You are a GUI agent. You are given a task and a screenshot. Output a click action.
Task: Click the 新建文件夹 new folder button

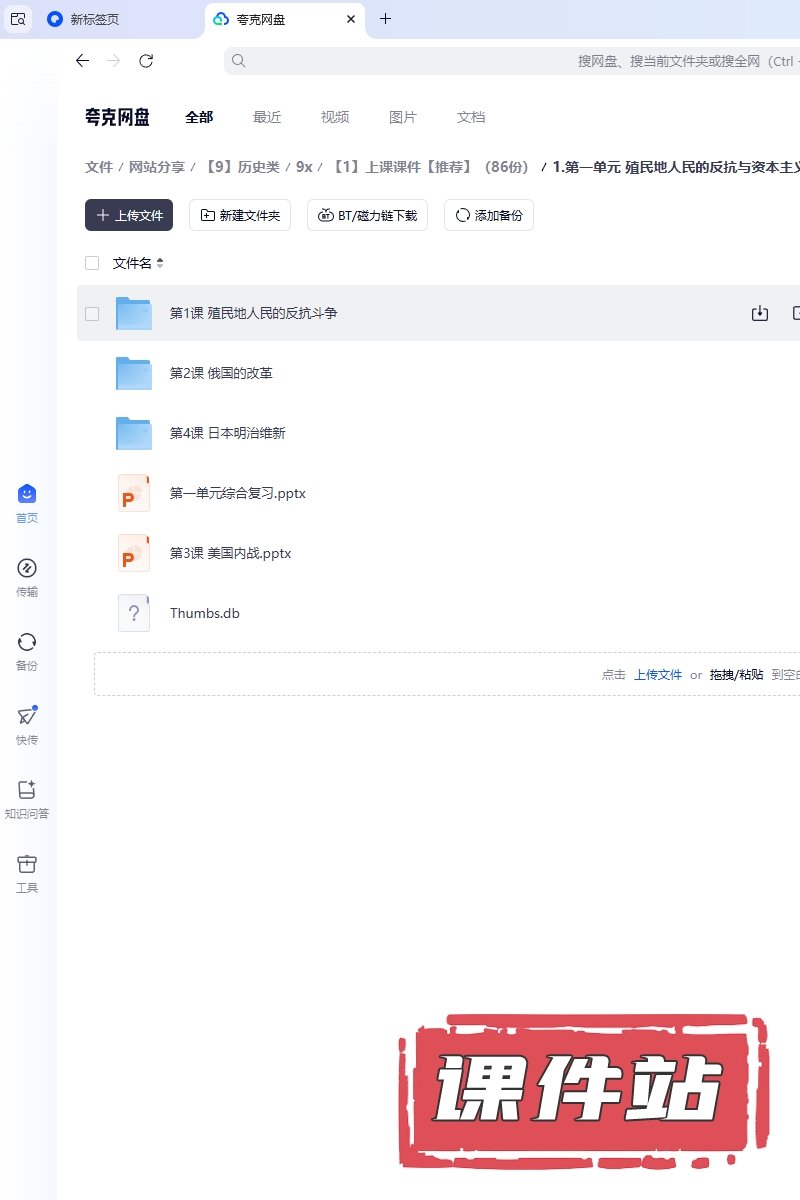[x=240, y=215]
